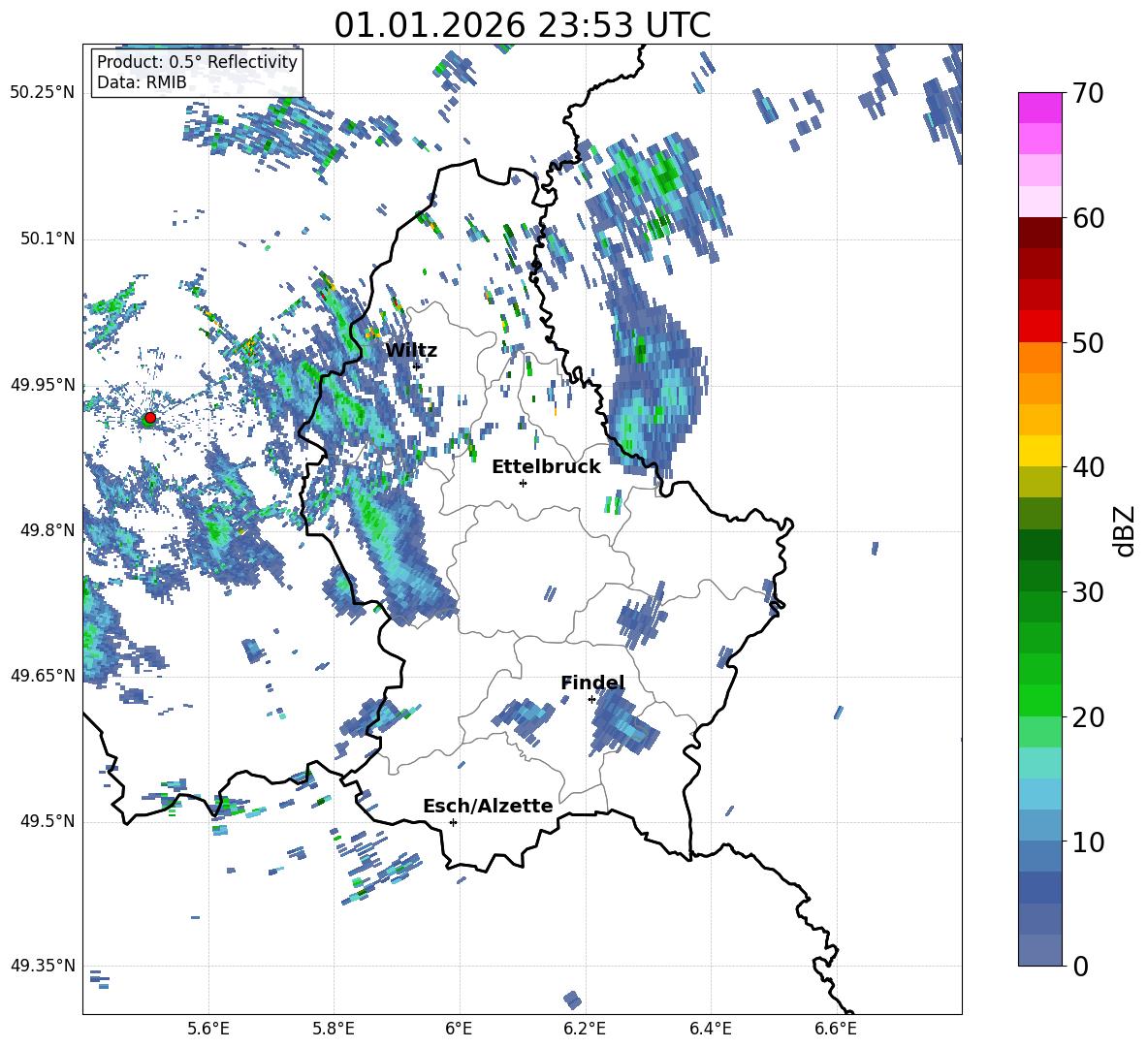The image size is (1148, 1048).
Task: Click the Wiltz city label
Action: [411, 351]
